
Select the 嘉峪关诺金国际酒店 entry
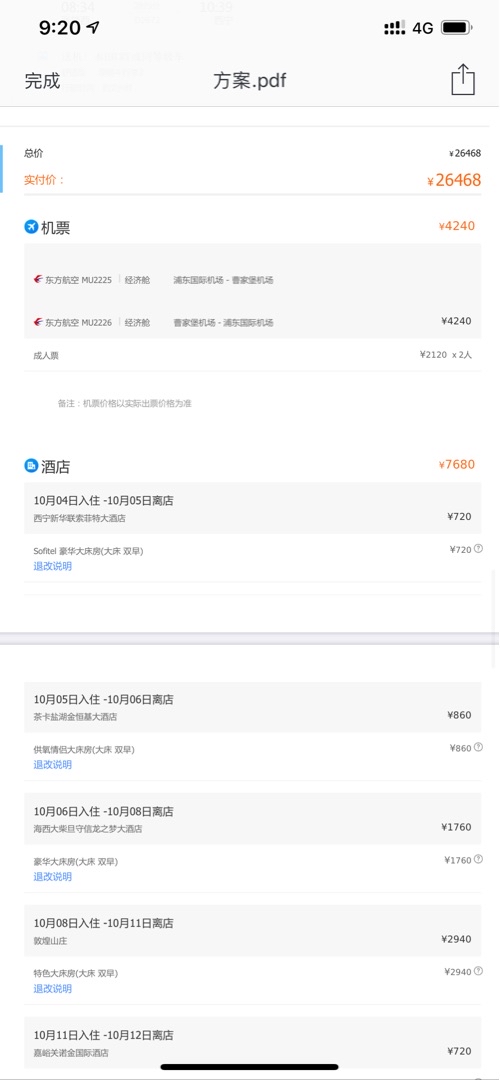click(x=253, y=1042)
